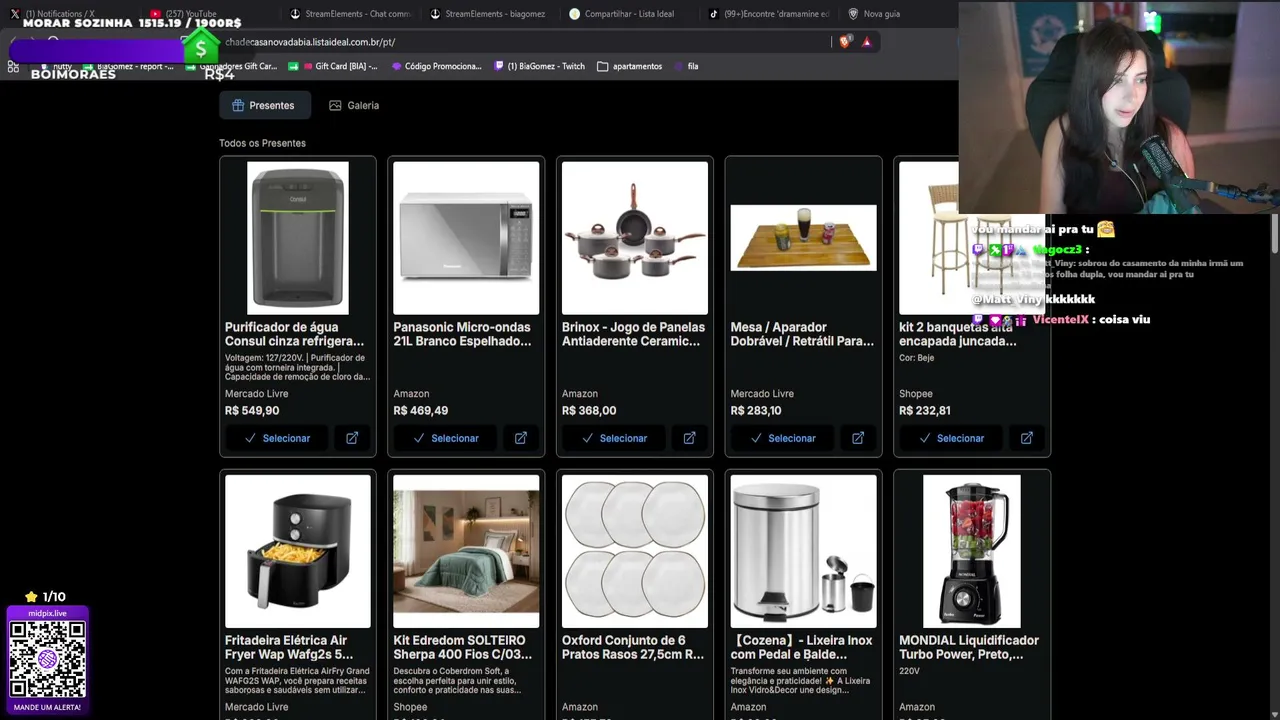Screen dimensions: 1280x720
Task: Open the BiaGomez - Twitch bookmark
Action: click(540, 66)
